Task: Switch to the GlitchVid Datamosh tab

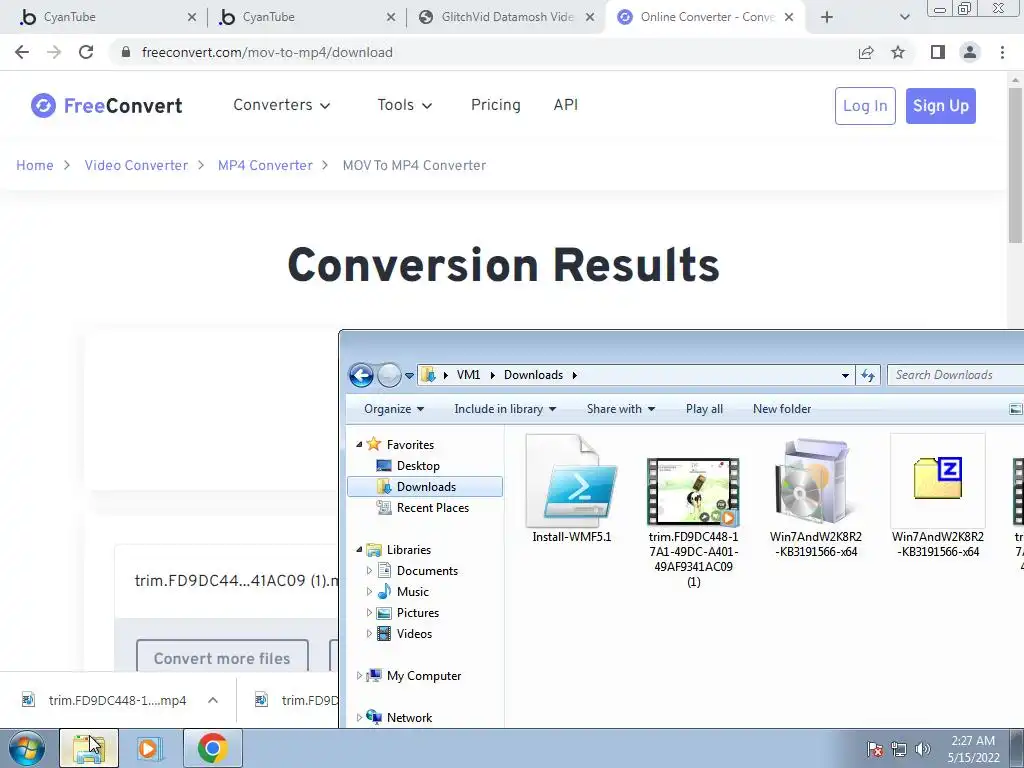Action: click(x=506, y=17)
